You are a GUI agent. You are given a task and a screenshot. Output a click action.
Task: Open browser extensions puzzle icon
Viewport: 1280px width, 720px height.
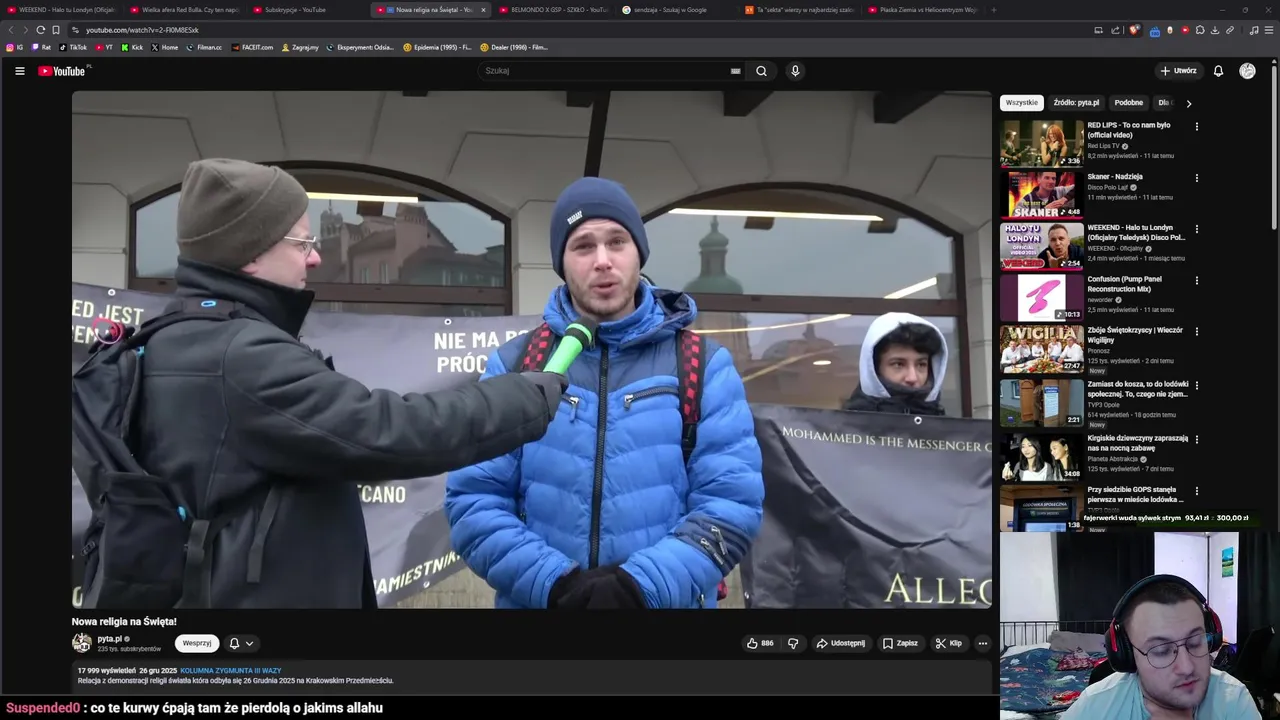point(1200,30)
